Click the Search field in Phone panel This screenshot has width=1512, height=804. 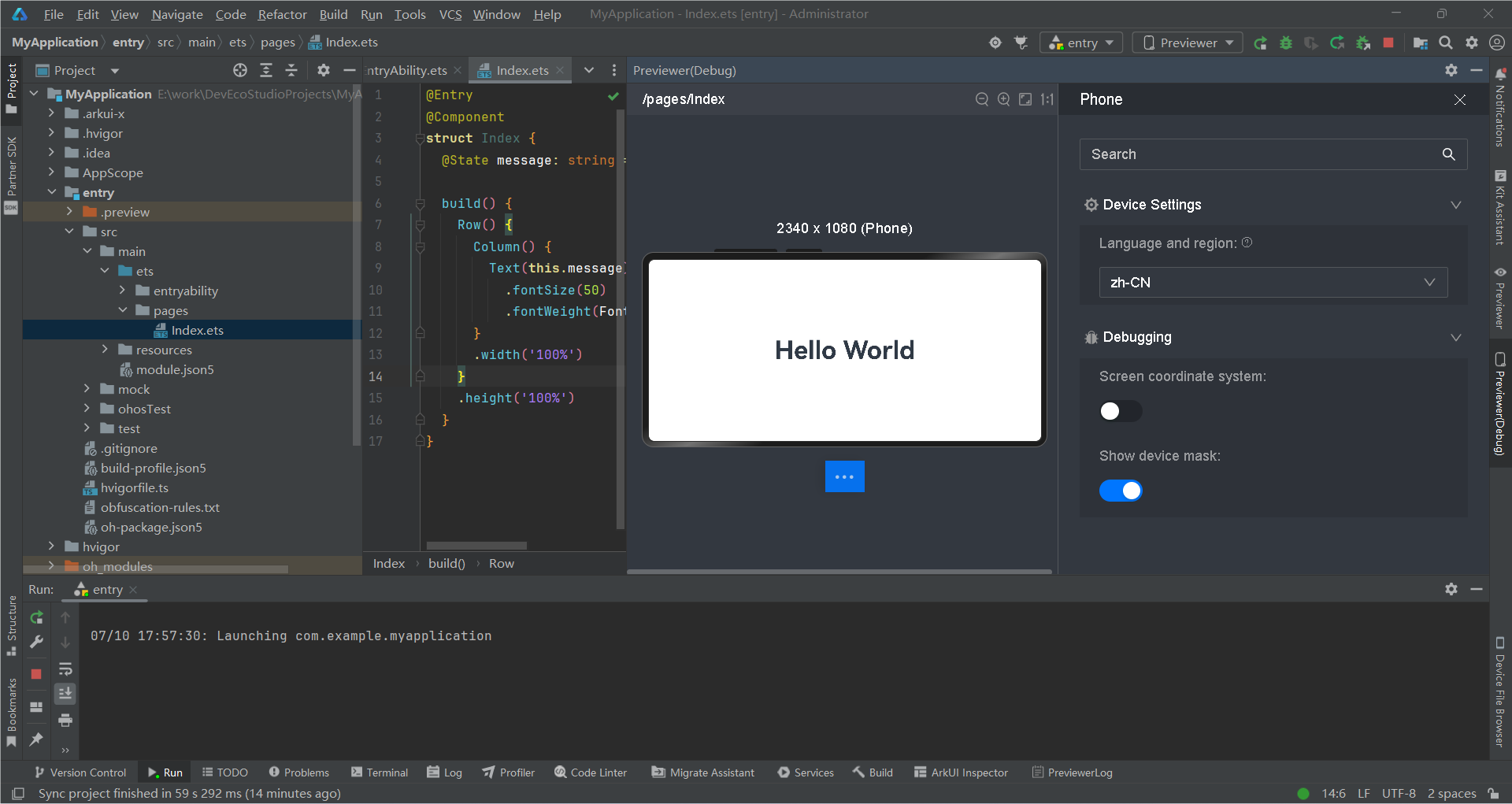[1260, 154]
